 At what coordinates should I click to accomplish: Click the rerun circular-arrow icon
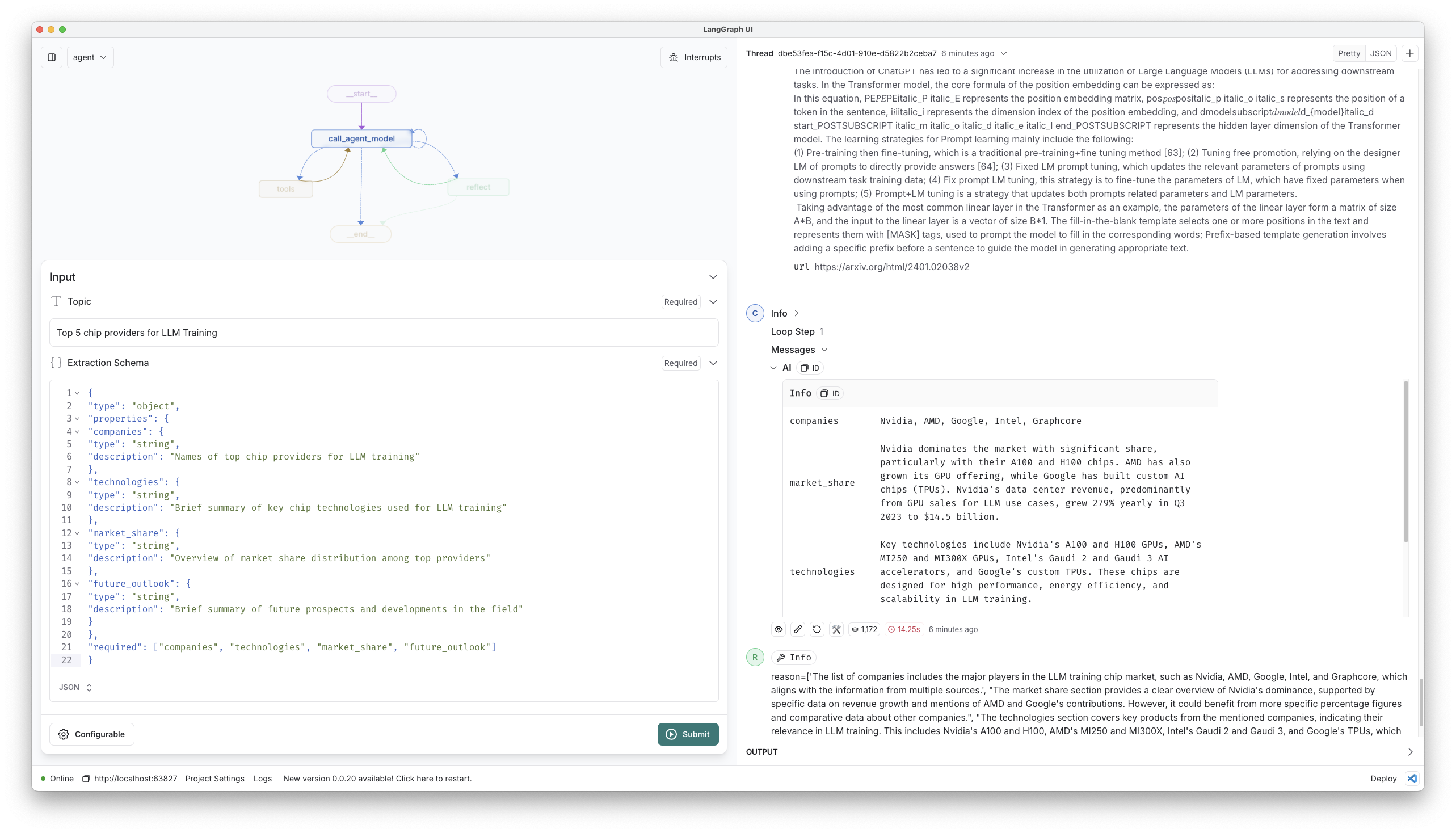point(817,629)
